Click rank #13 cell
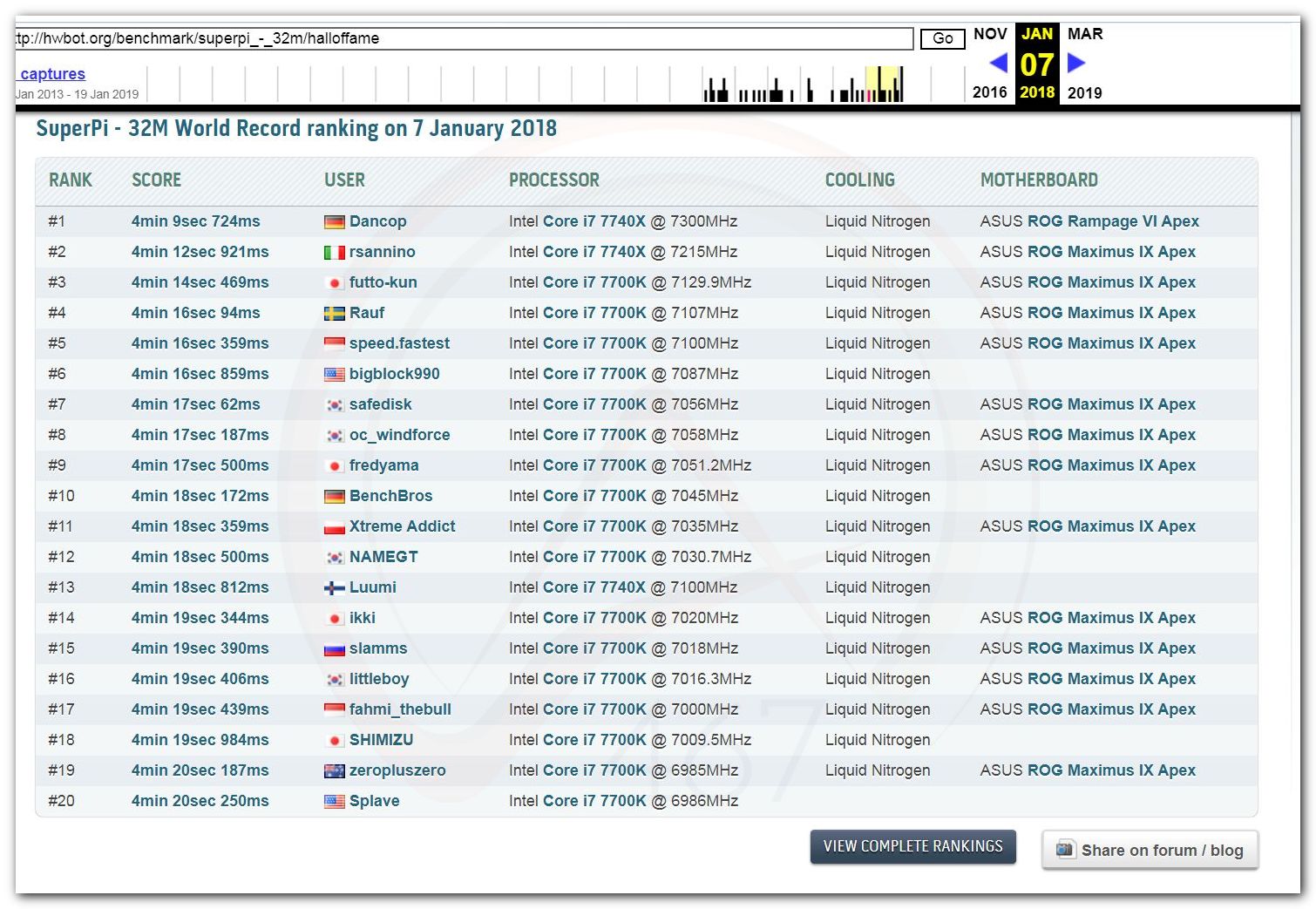The image size is (1316, 909). coord(61,587)
